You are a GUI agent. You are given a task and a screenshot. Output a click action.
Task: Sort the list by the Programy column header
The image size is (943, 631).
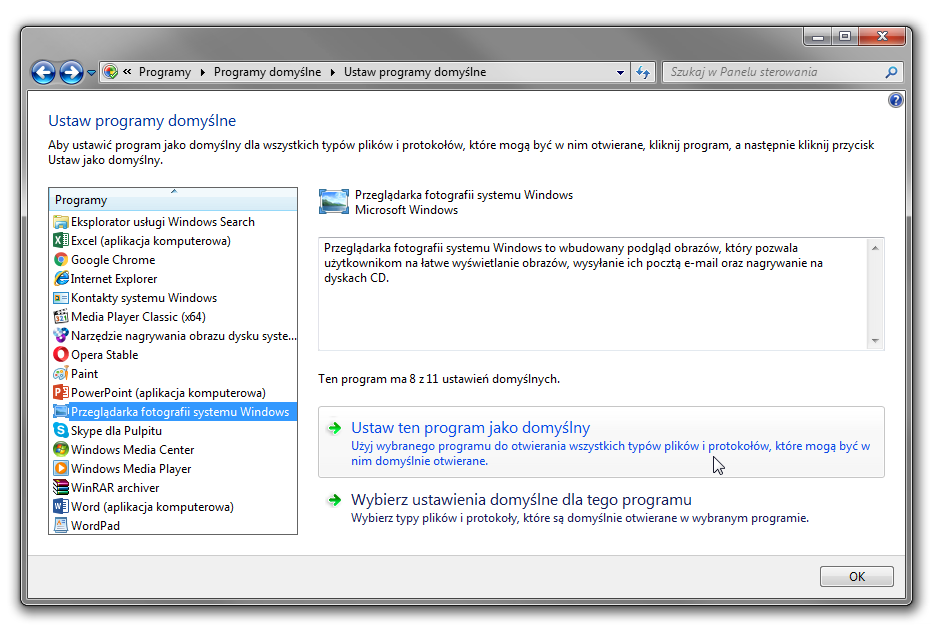pyautogui.click(x=173, y=200)
